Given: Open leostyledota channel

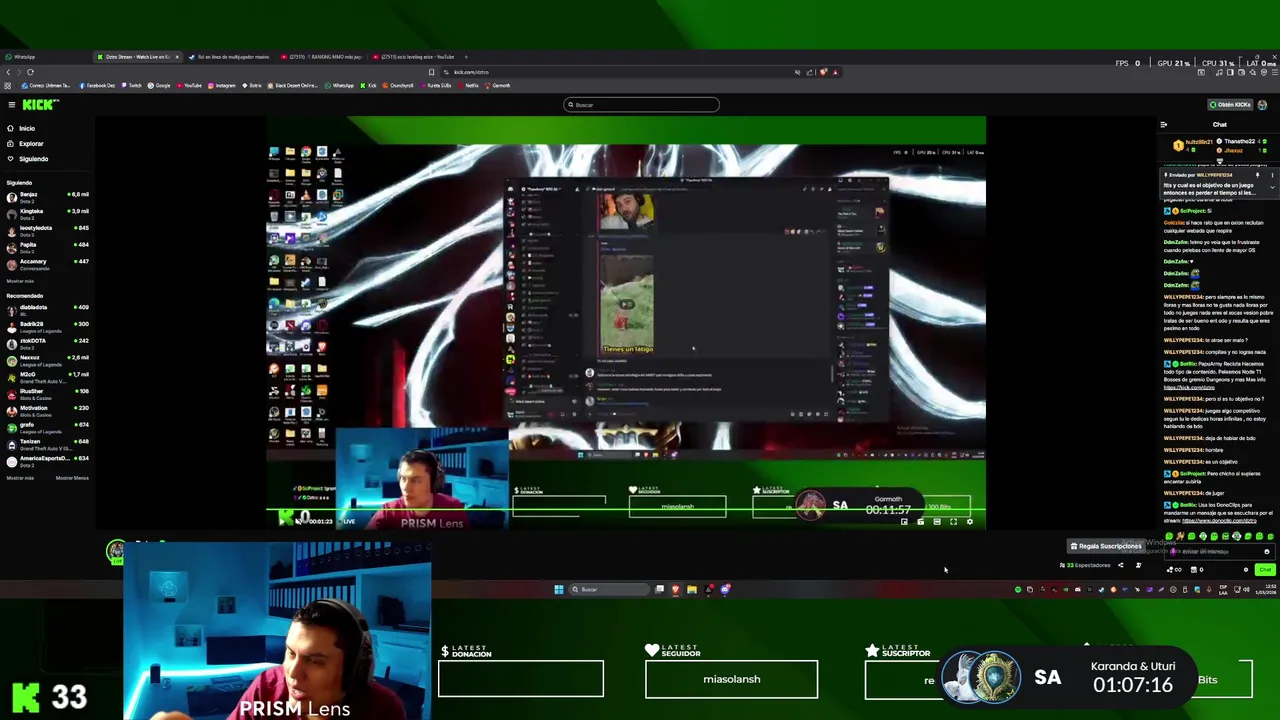Looking at the screenshot, I should [x=47, y=230].
